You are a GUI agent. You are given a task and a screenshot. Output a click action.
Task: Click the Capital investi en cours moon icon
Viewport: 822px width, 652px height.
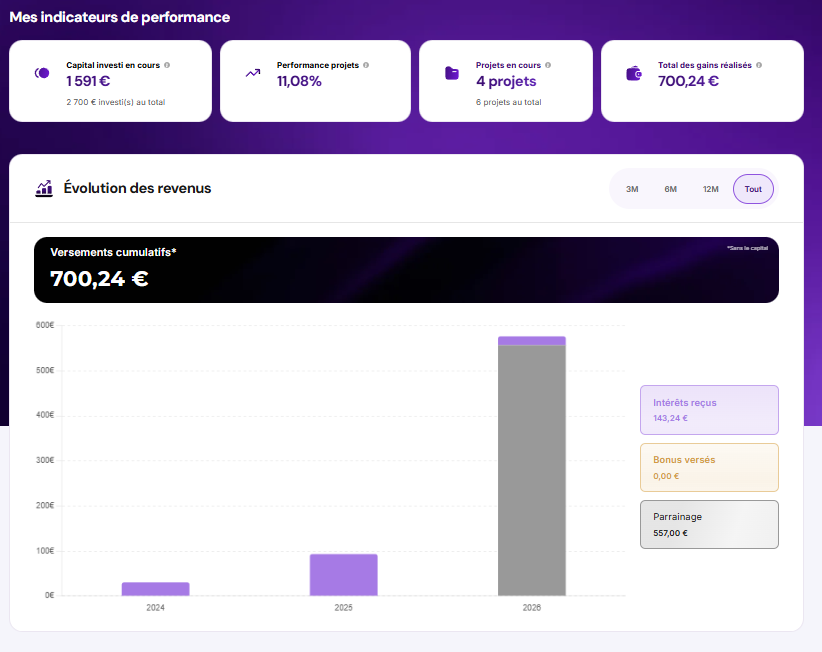pos(42,73)
